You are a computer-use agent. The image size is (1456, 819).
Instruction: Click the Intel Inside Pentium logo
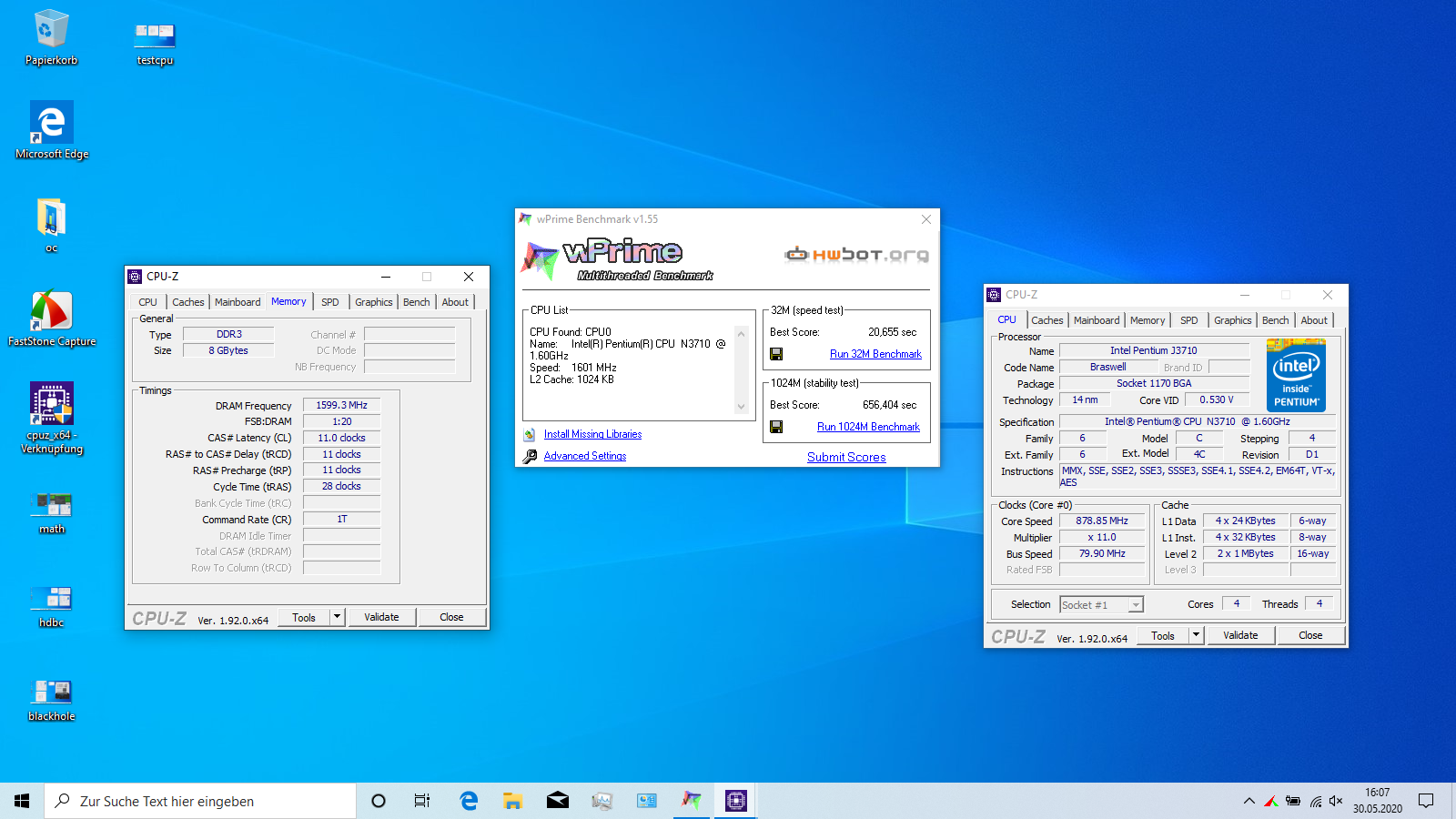[1296, 375]
